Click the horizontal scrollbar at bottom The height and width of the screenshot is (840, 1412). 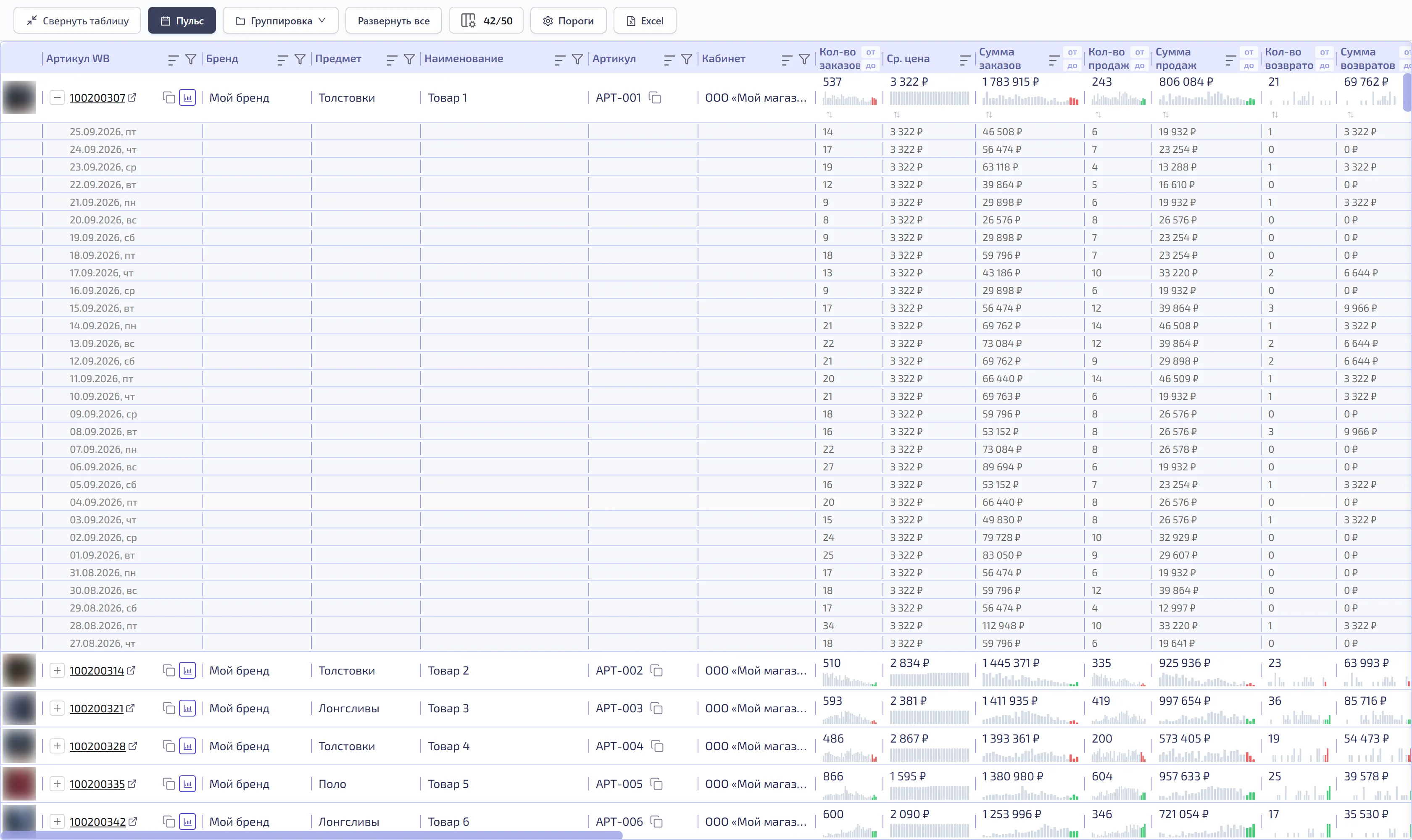pyautogui.click(x=311, y=835)
